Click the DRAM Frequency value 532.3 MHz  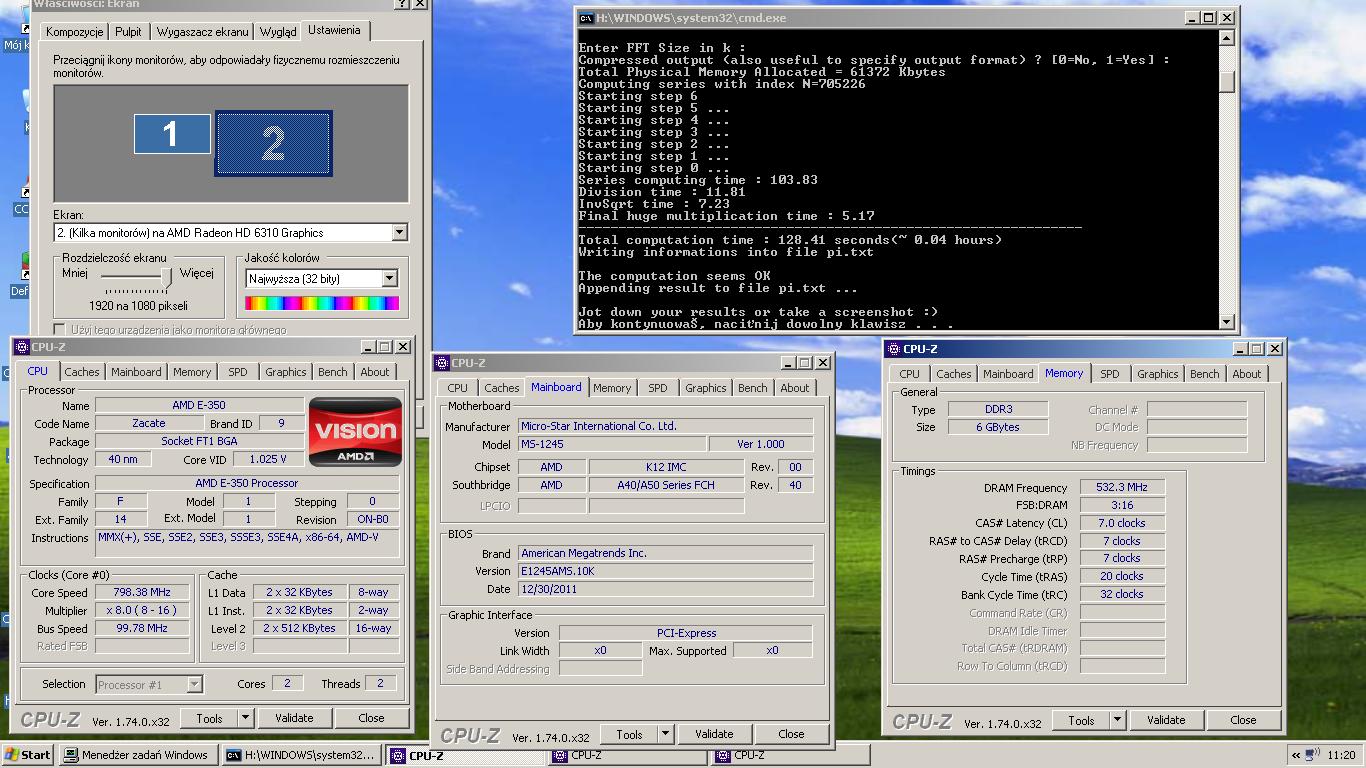click(1122, 488)
